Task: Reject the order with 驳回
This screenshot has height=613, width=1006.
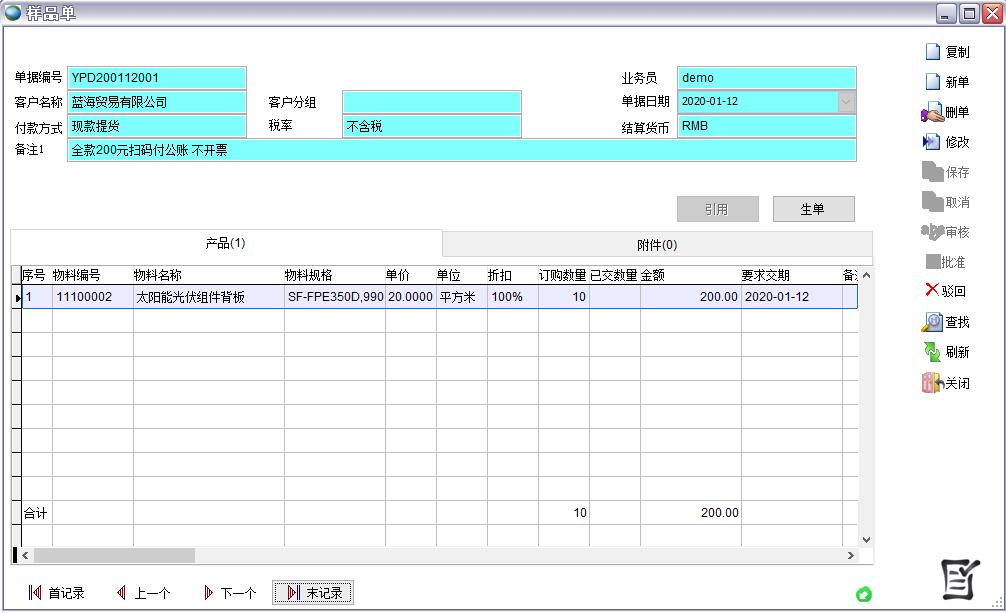Action: [932, 291]
